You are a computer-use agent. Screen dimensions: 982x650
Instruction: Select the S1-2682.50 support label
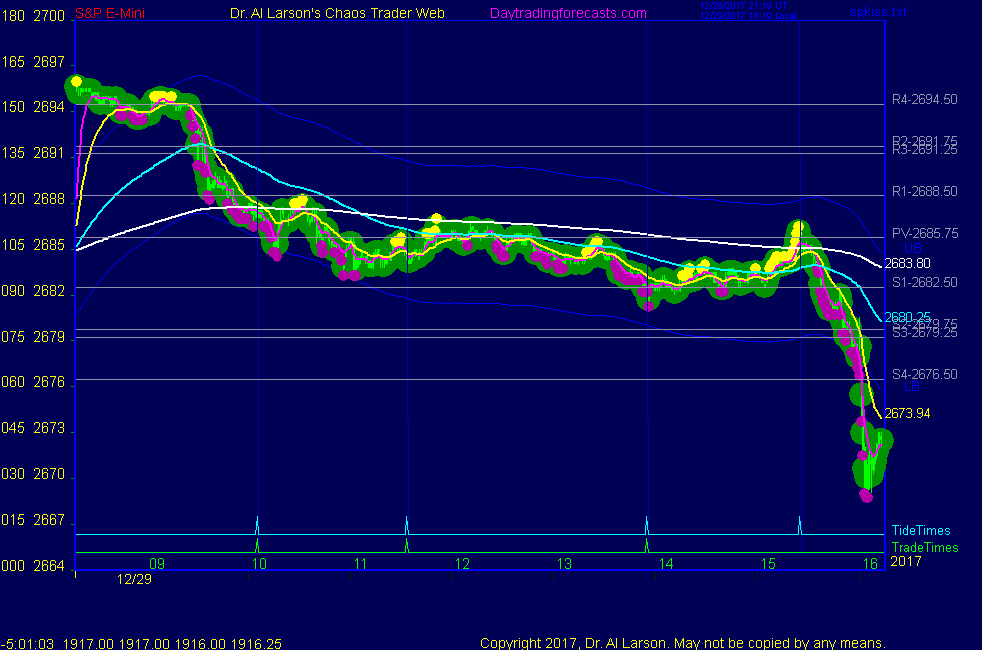tap(924, 282)
